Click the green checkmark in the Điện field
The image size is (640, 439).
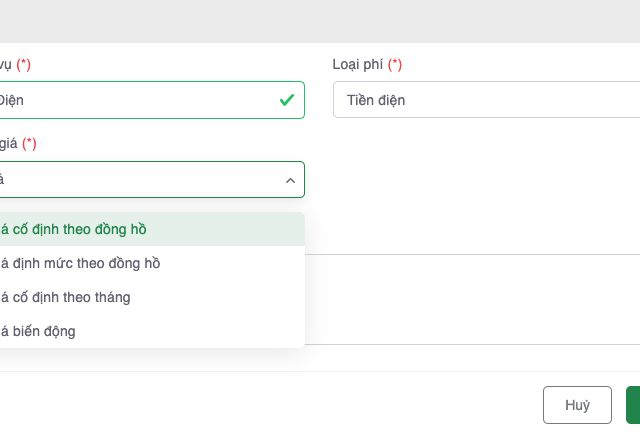tap(286, 100)
